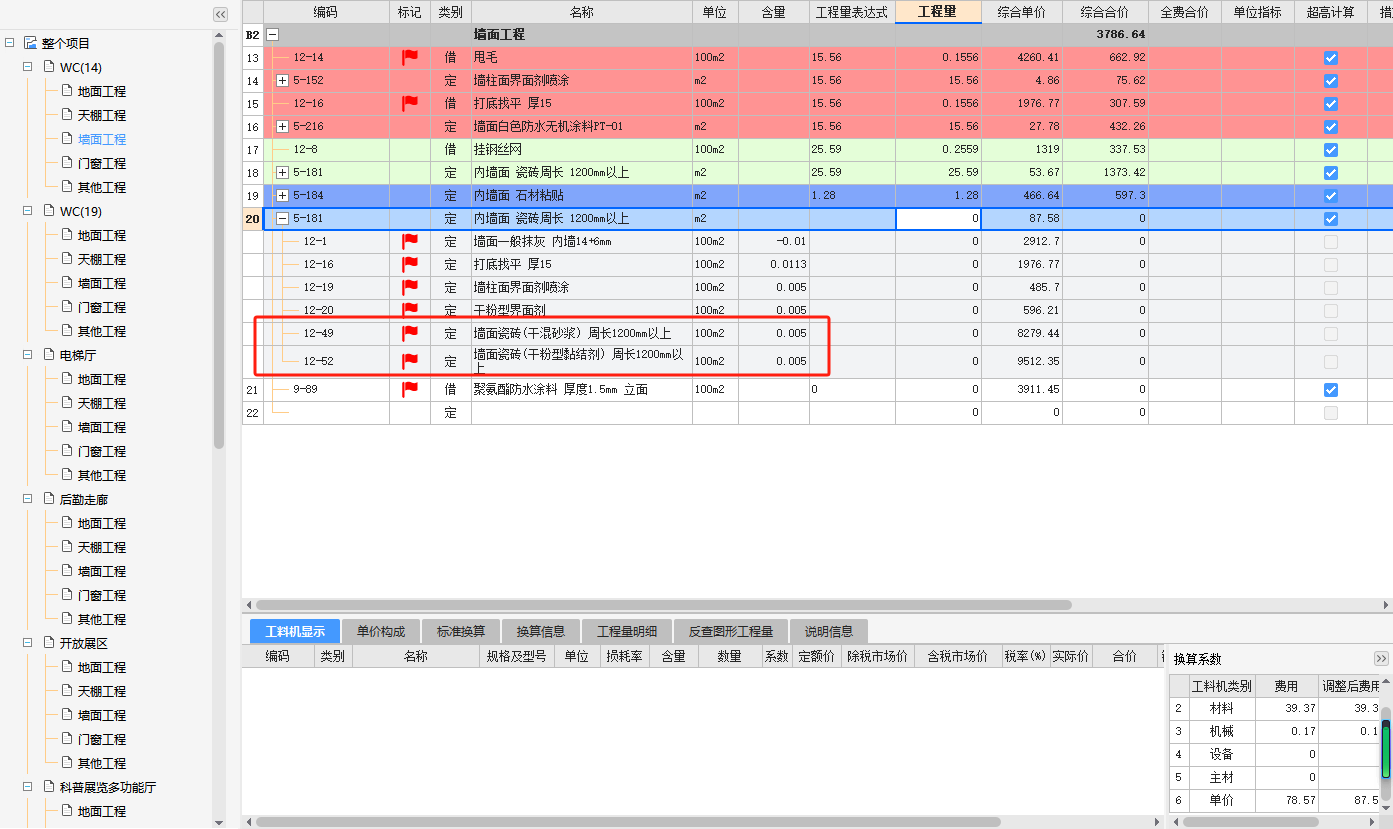Click the red flag on sub-row 12-49
Screen dimensions: 1393x829
coord(410,333)
